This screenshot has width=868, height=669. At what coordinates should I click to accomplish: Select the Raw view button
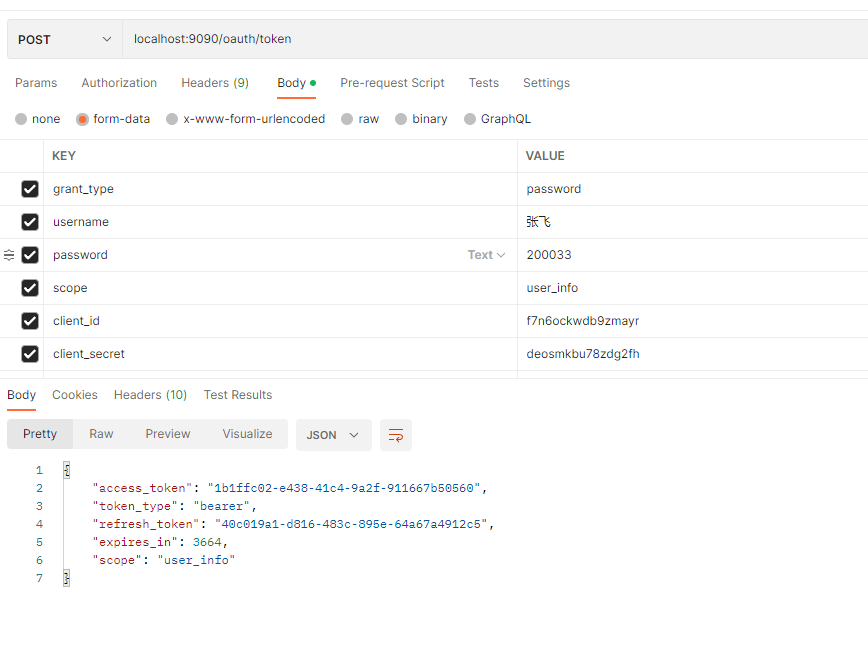point(101,434)
